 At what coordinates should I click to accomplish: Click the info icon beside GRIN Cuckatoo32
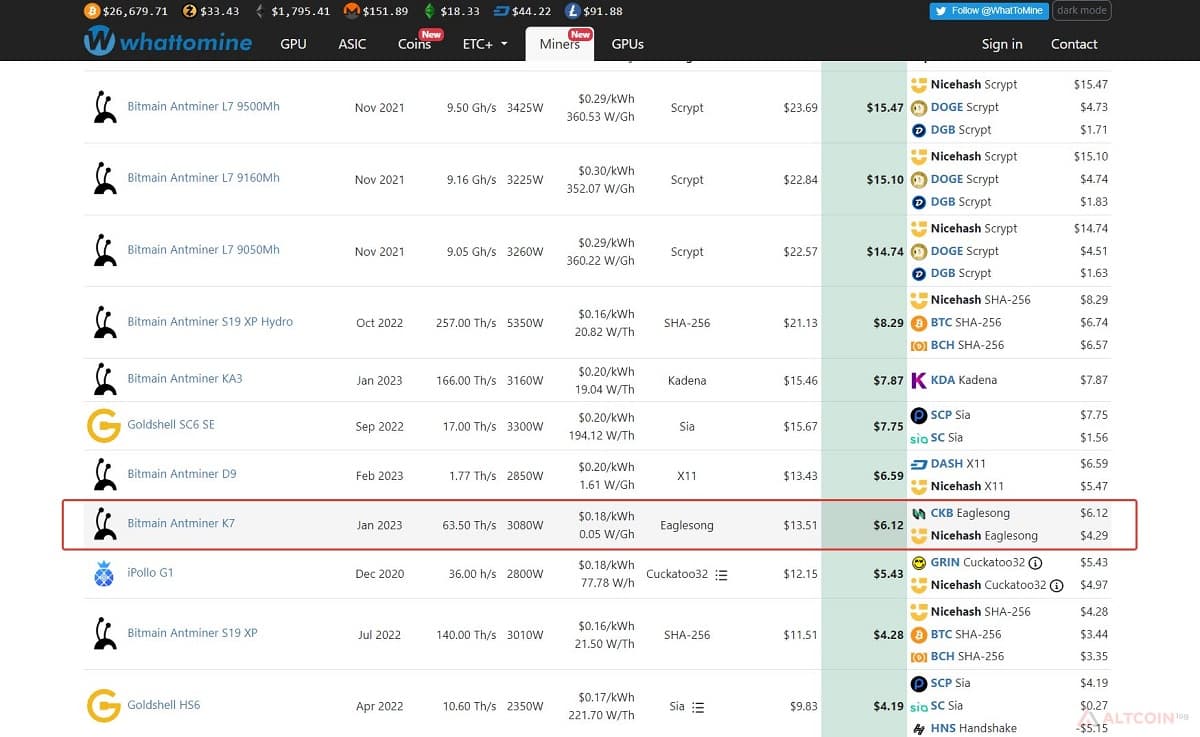(x=1035, y=563)
